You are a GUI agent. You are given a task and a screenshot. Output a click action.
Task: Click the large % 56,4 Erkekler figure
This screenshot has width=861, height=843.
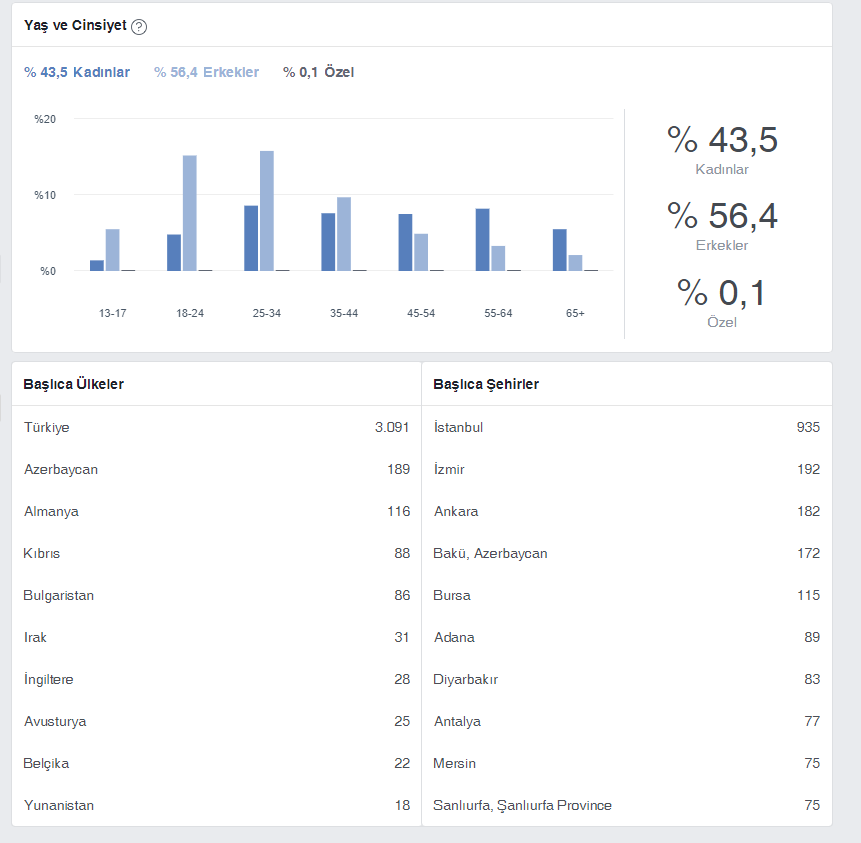722,225
